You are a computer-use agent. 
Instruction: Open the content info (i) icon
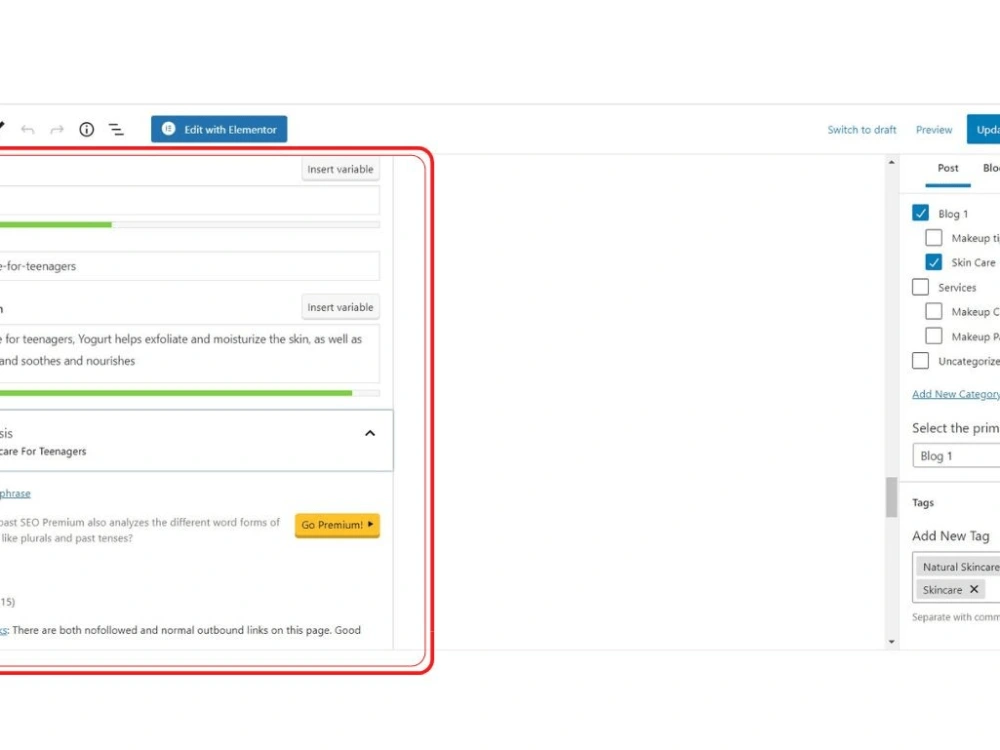pyautogui.click(x=87, y=129)
